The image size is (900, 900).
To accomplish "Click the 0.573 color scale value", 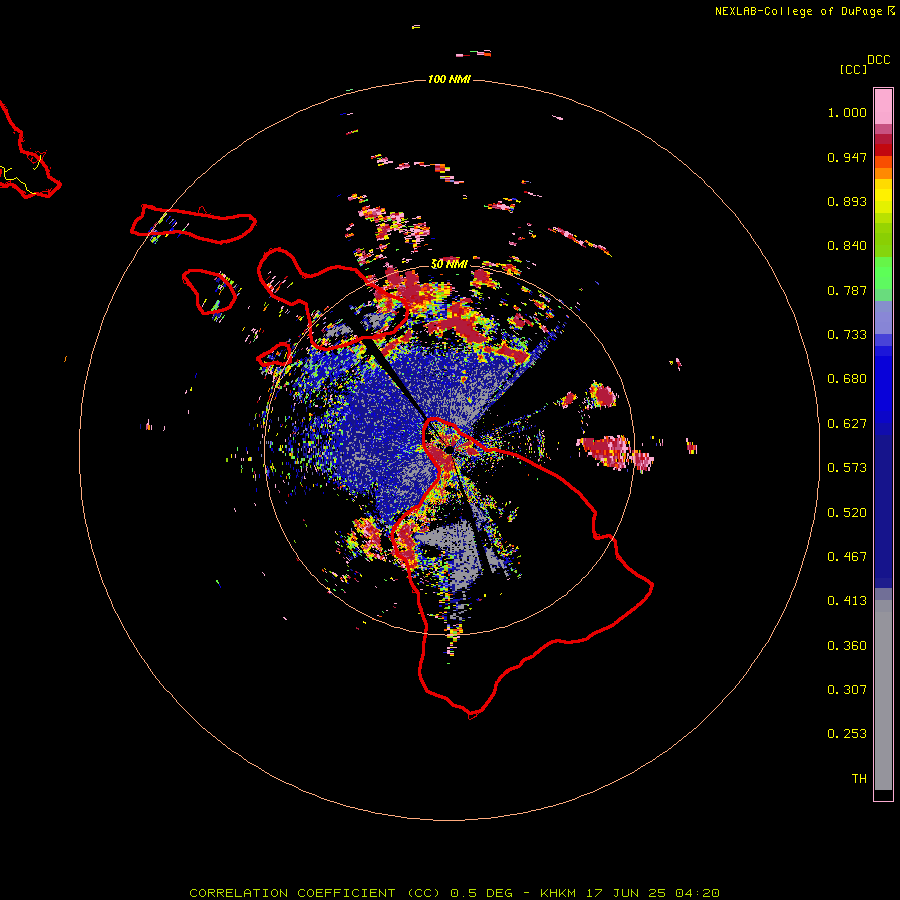I will tap(847, 468).
